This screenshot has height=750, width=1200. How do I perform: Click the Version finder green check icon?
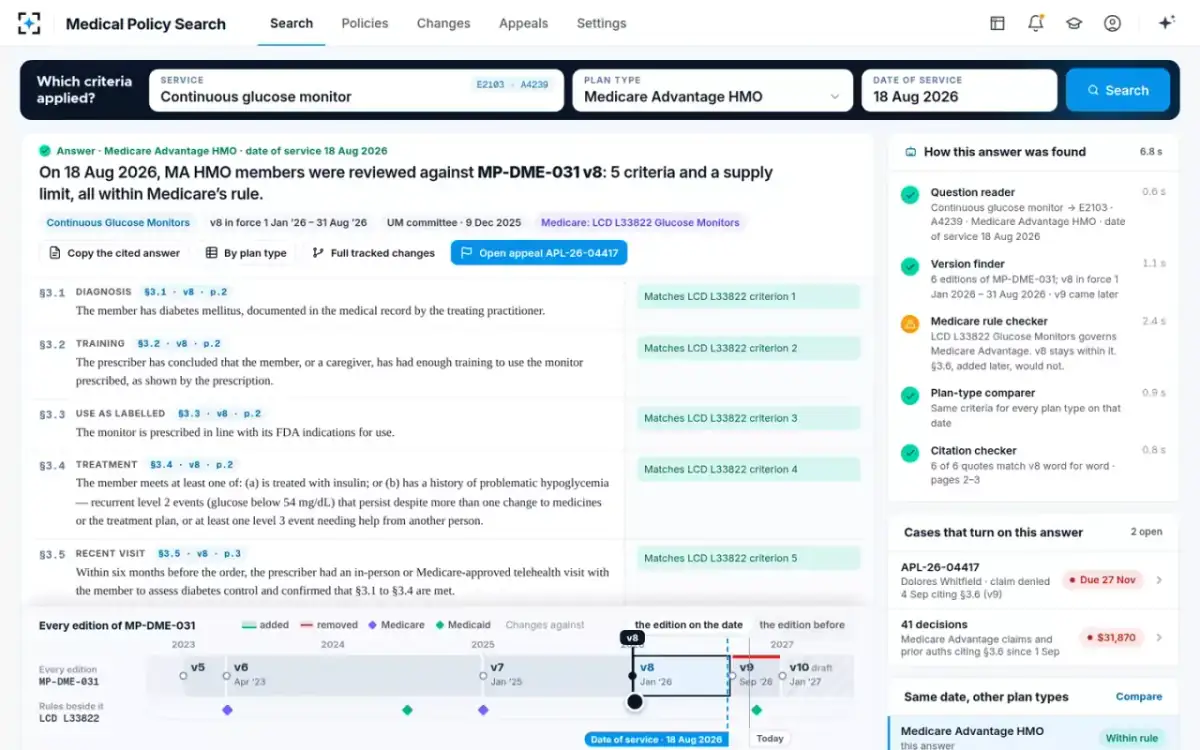[910, 267]
